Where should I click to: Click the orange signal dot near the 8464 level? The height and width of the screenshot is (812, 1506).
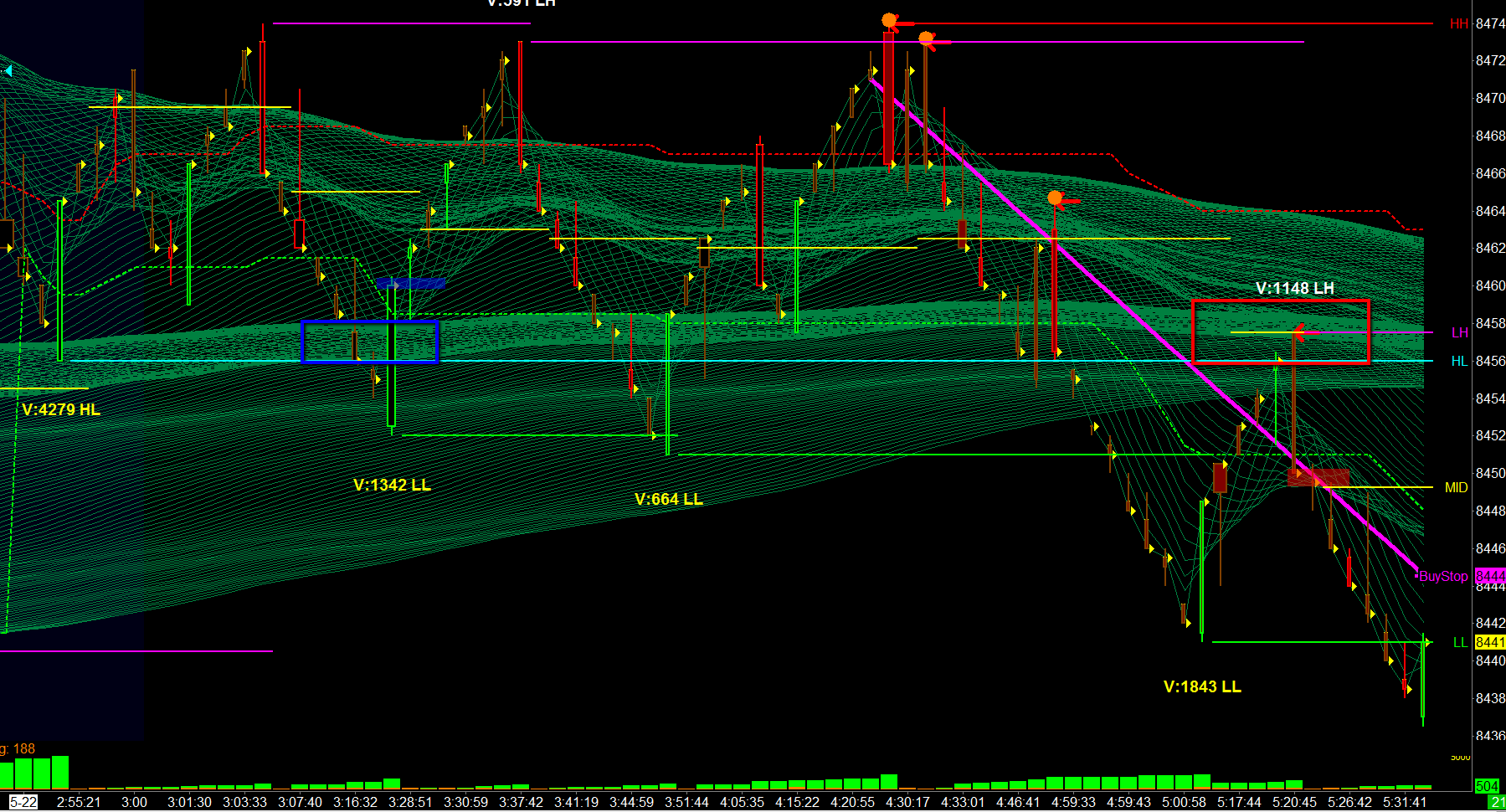[1055, 198]
